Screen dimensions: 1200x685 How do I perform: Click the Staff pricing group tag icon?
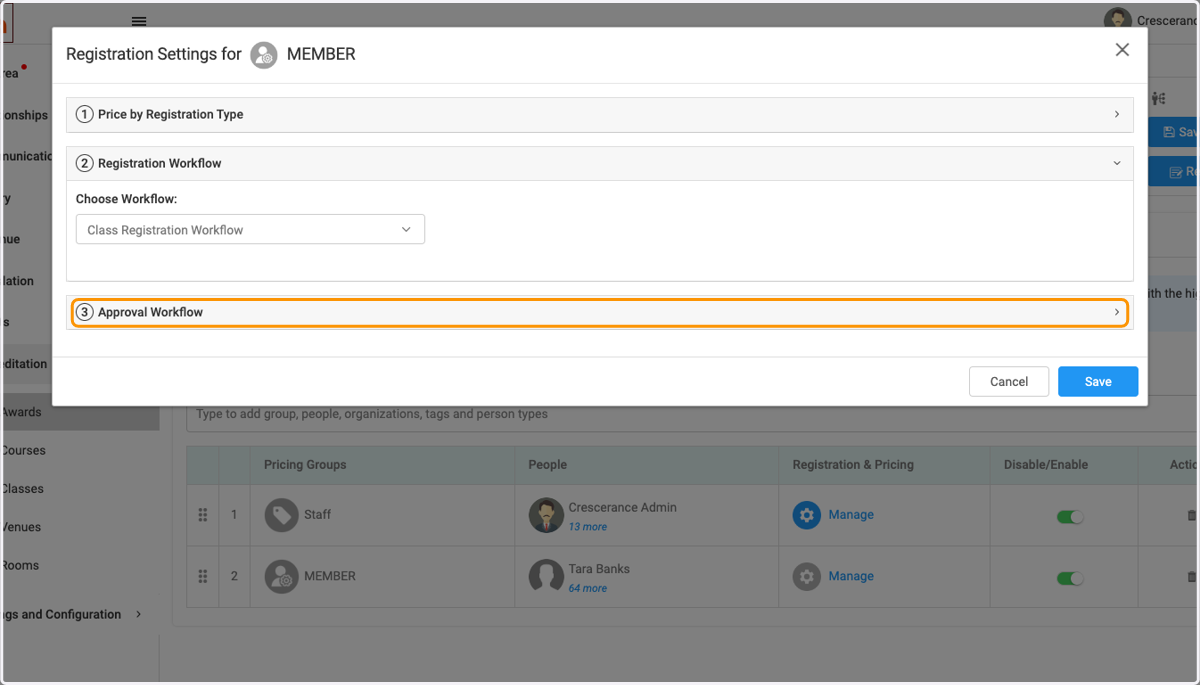[282, 515]
